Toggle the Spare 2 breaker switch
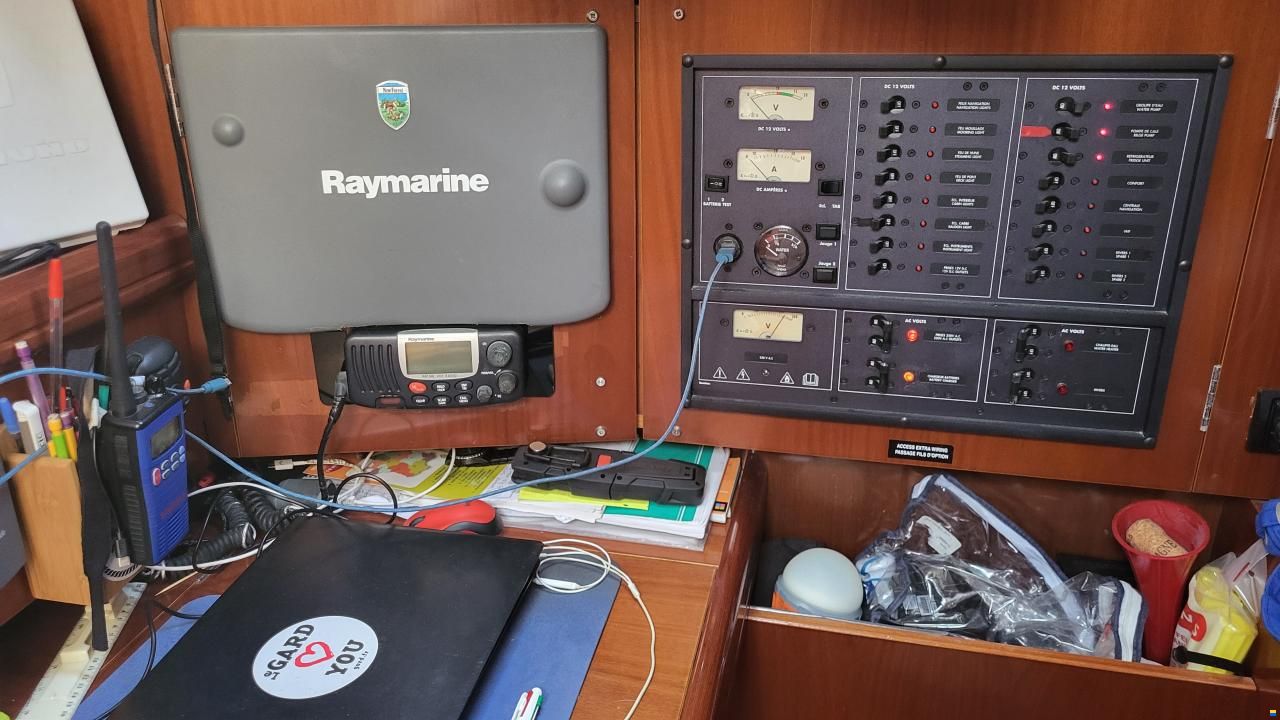1280x720 pixels. [1038, 273]
